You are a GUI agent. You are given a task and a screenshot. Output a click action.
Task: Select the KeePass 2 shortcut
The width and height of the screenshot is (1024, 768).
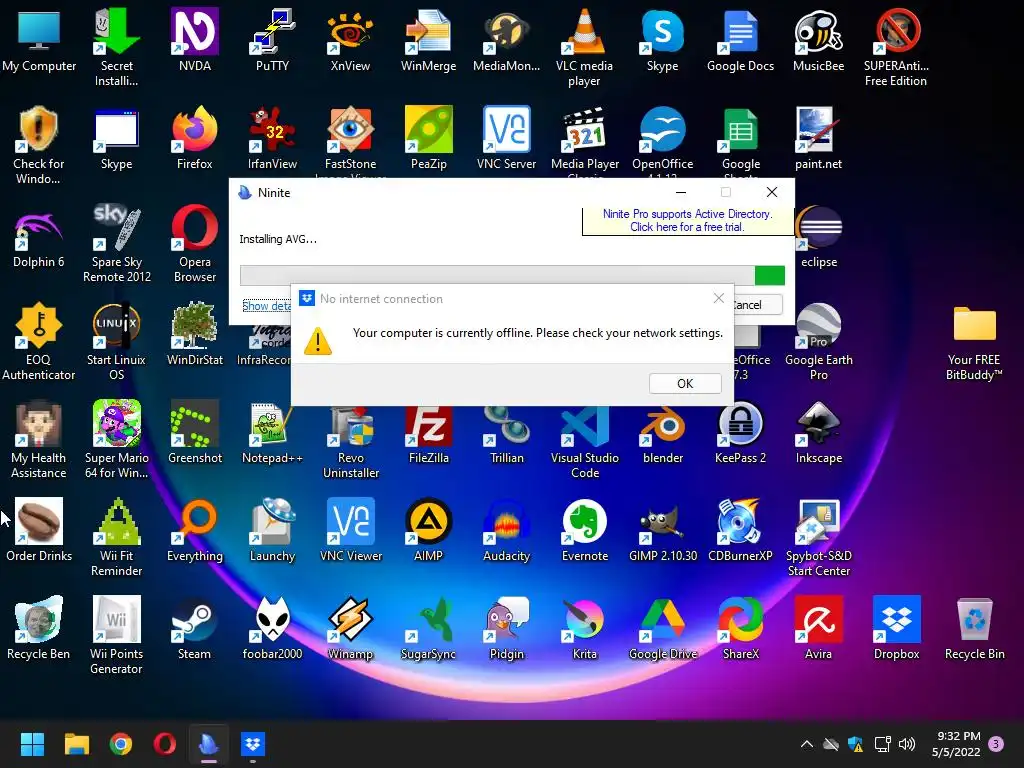[x=741, y=431]
